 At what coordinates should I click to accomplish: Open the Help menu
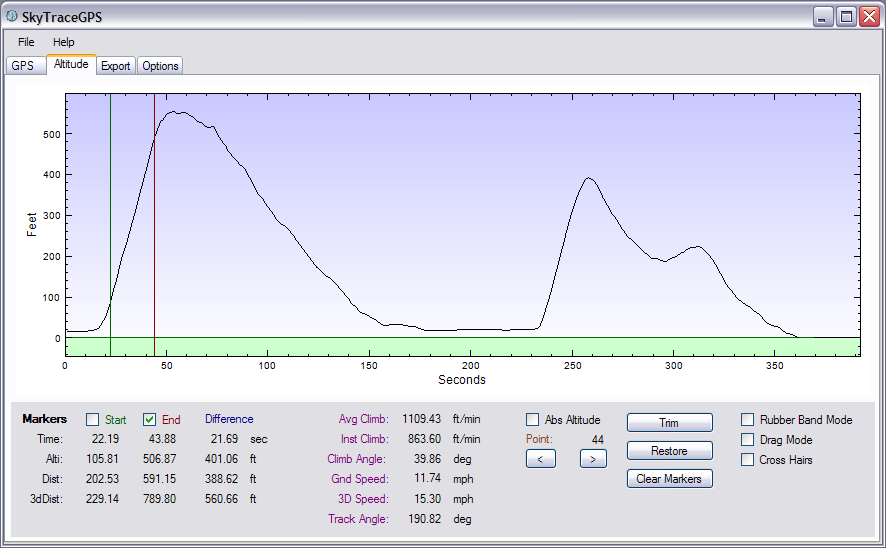tap(63, 42)
